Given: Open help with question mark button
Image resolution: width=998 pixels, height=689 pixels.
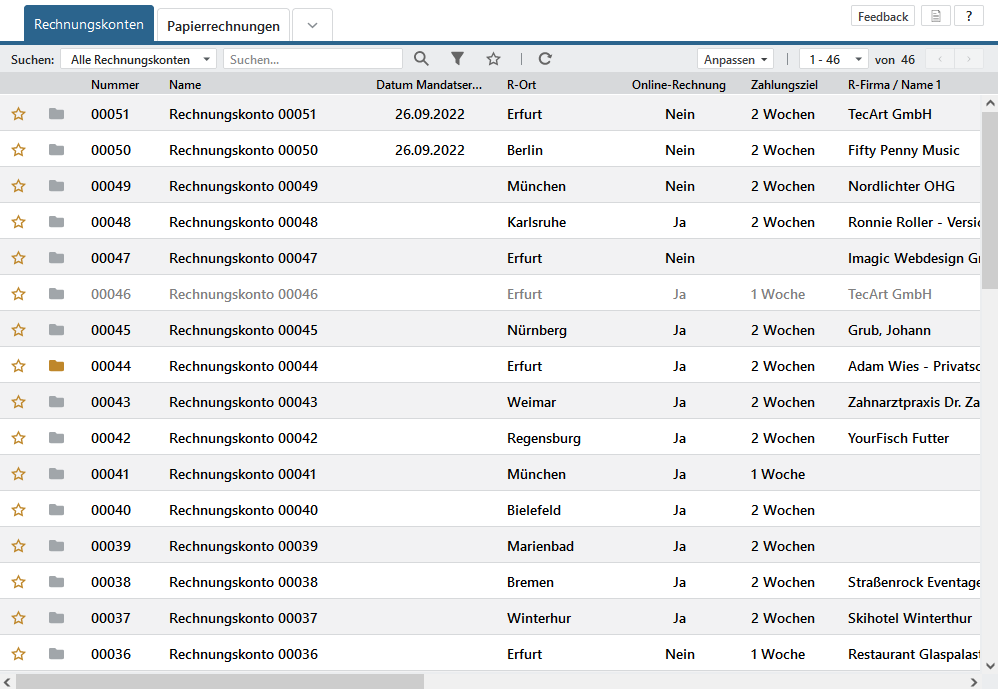Looking at the screenshot, I should click(968, 16).
